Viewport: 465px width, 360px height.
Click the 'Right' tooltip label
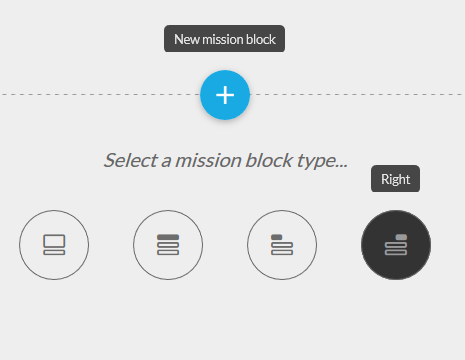click(x=395, y=179)
